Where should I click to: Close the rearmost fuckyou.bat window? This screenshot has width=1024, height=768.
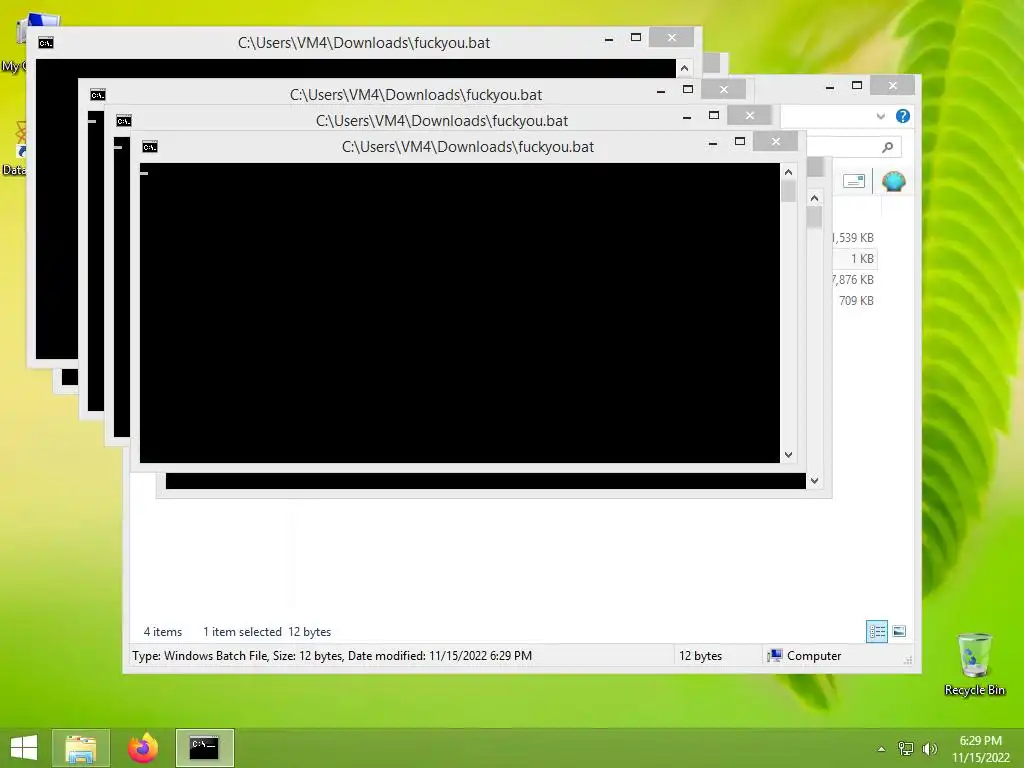(671, 38)
